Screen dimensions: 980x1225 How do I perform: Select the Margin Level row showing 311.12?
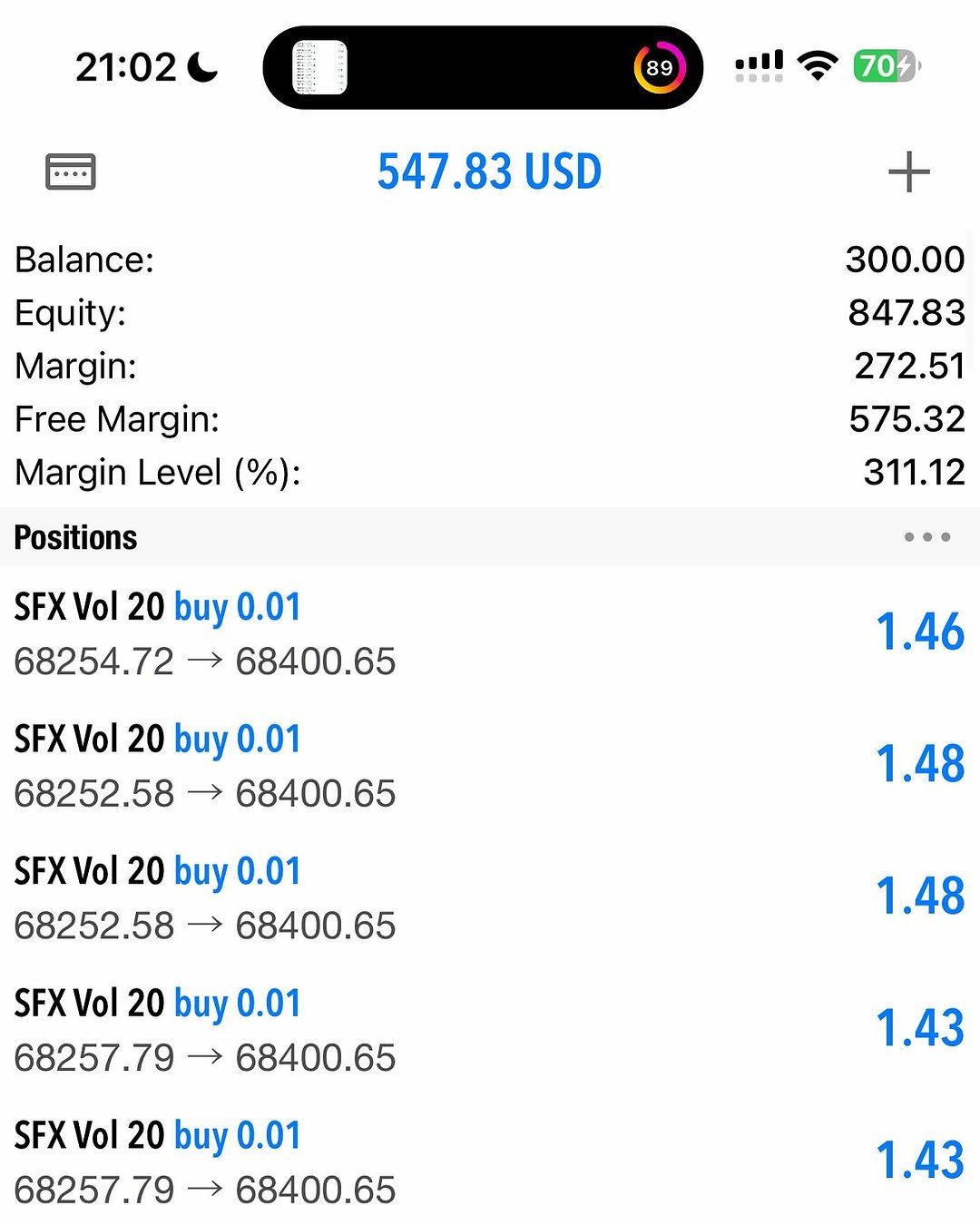pyautogui.click(x=490, y=473)
